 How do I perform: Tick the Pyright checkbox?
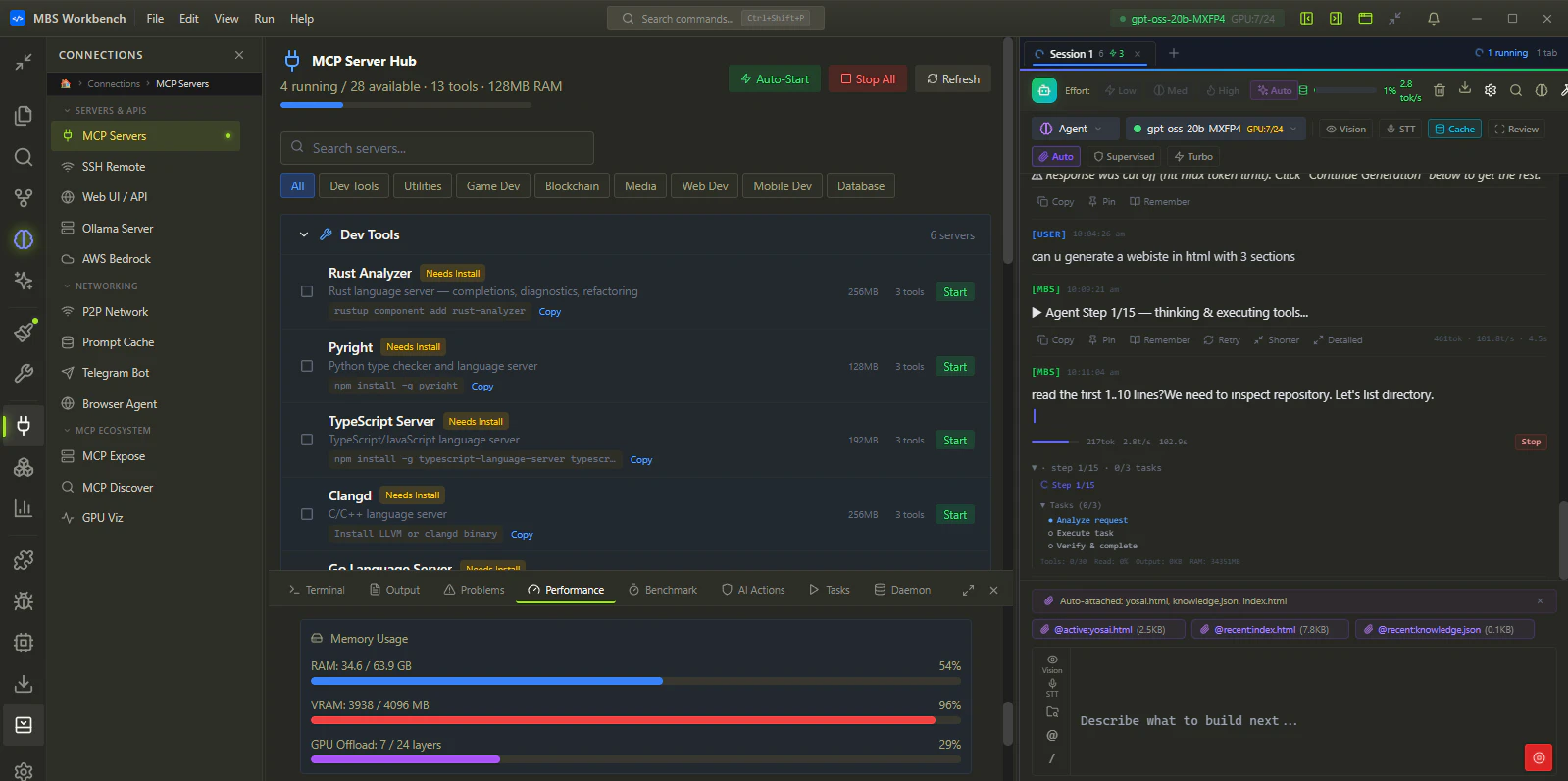(307, 366)
